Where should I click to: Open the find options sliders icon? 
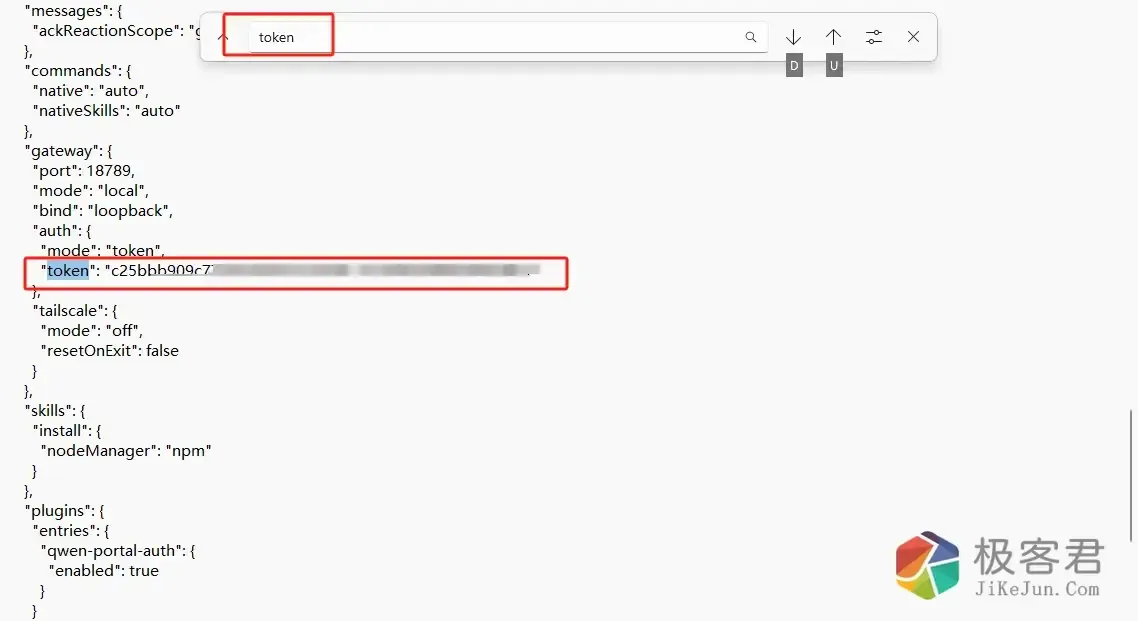(874, 37)
